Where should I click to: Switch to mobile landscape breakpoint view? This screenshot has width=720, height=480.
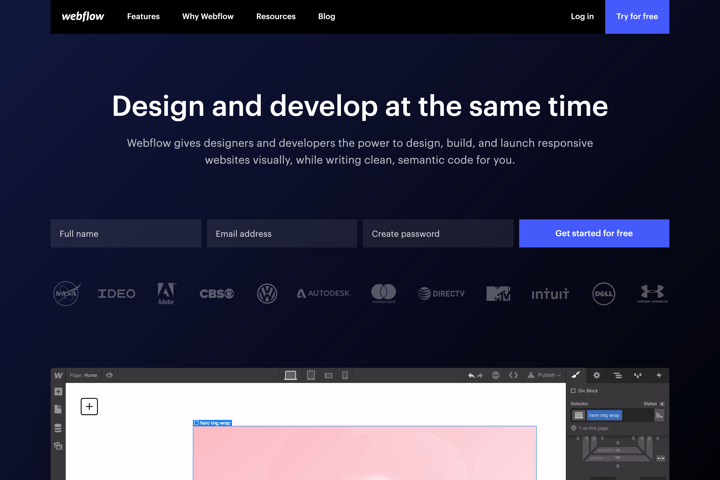click(328, 375)
